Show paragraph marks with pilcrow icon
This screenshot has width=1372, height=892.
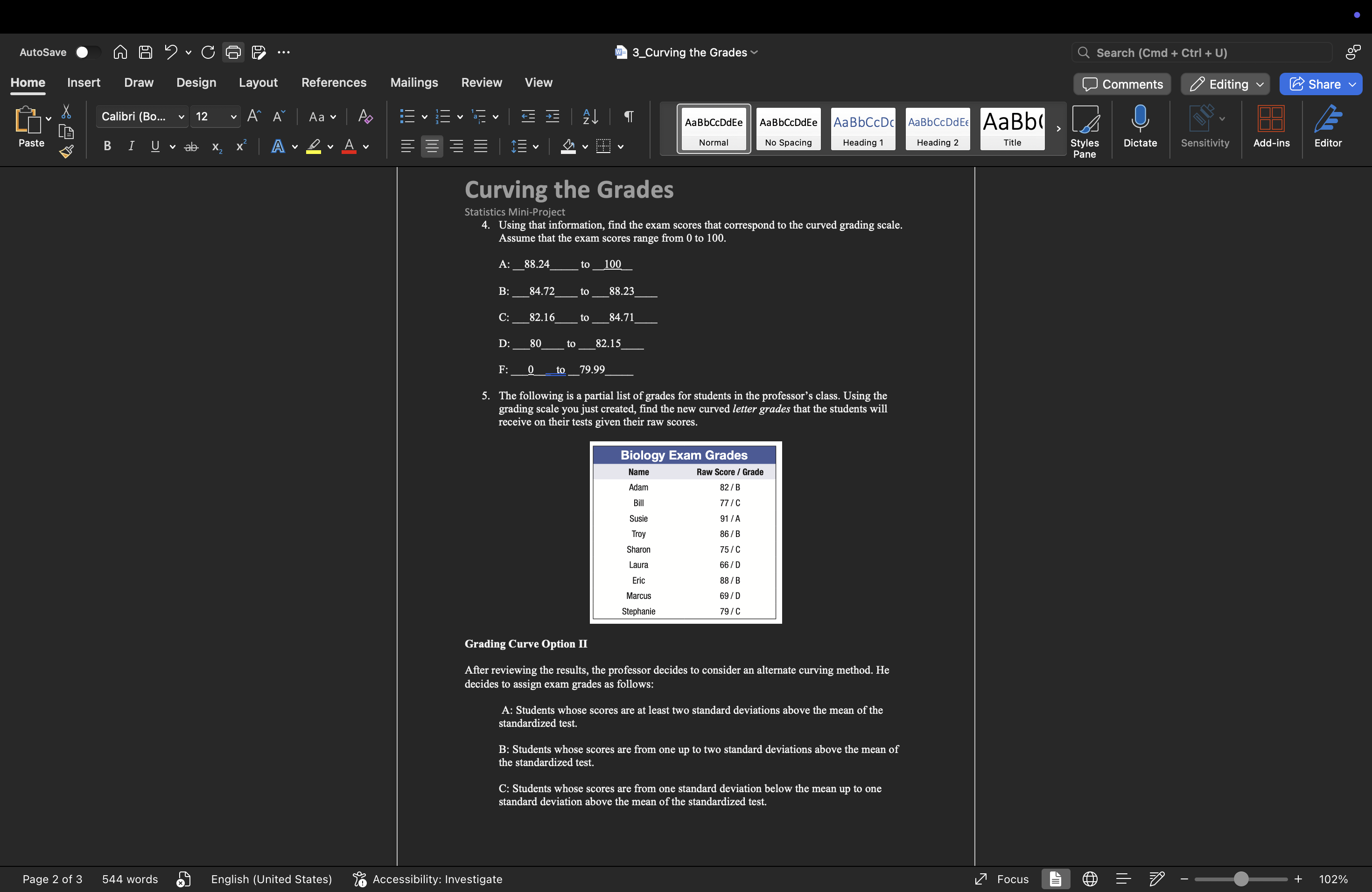tap(629, 116)
